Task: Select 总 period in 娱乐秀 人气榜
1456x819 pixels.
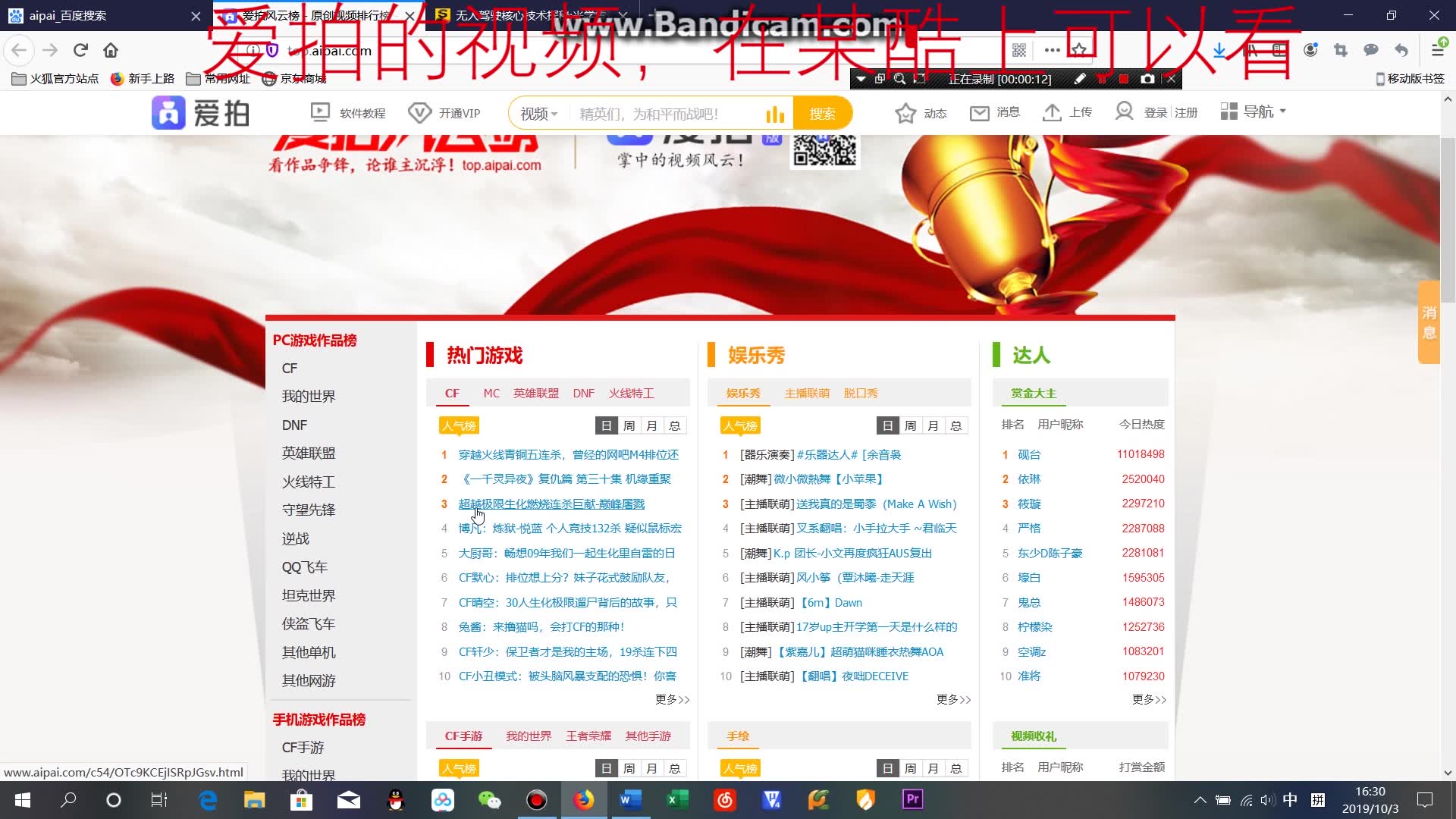Action: coord(956,425)
